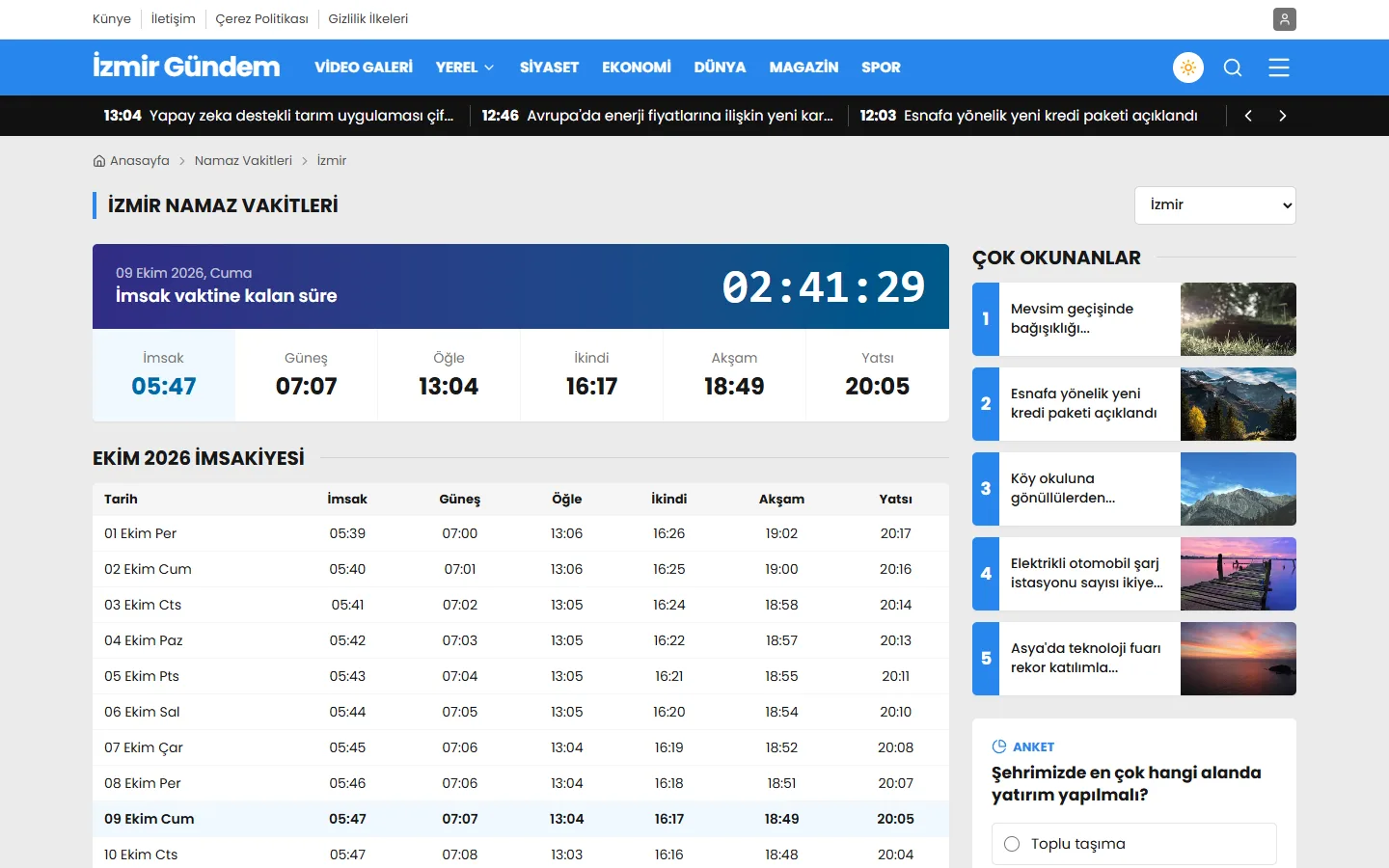Show next news ticker item
This screenshot has height=868, width=1389.
(x=1282, y=116)
